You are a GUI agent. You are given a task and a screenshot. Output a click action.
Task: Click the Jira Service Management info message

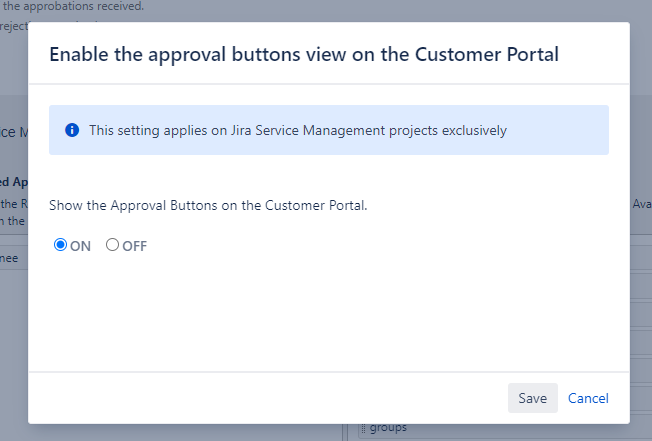pos(298,130)
